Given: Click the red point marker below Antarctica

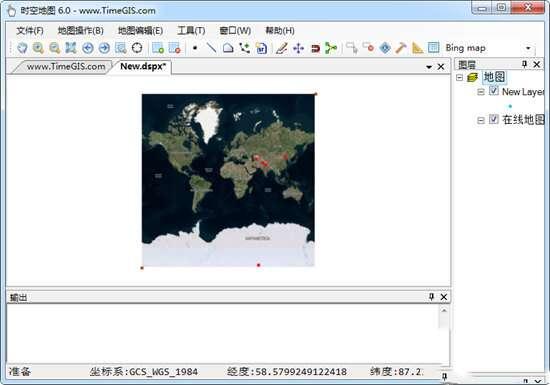Looking at the screenshot, I should tap(259, 265).
